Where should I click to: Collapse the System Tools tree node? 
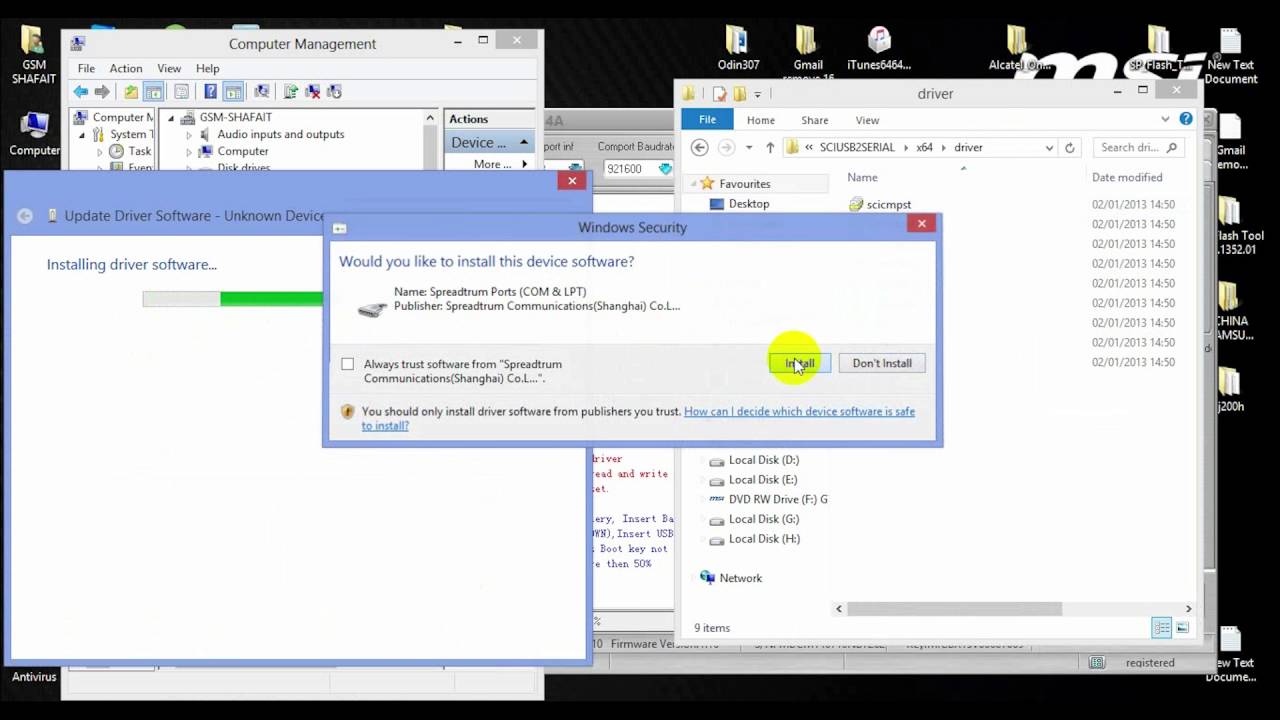coord(82,134)
